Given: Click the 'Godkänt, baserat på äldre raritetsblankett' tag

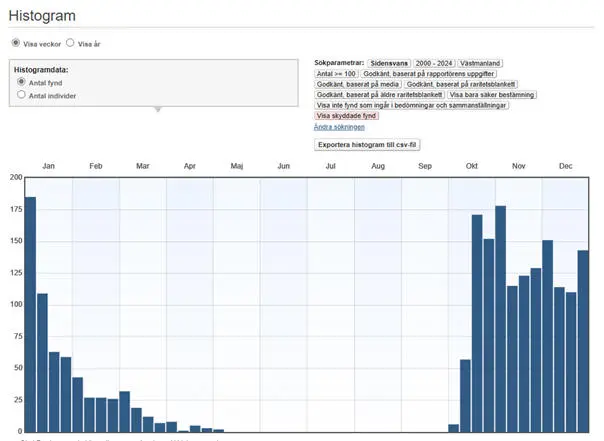Looking at the screenshot, I should click(x=379, y=95).
